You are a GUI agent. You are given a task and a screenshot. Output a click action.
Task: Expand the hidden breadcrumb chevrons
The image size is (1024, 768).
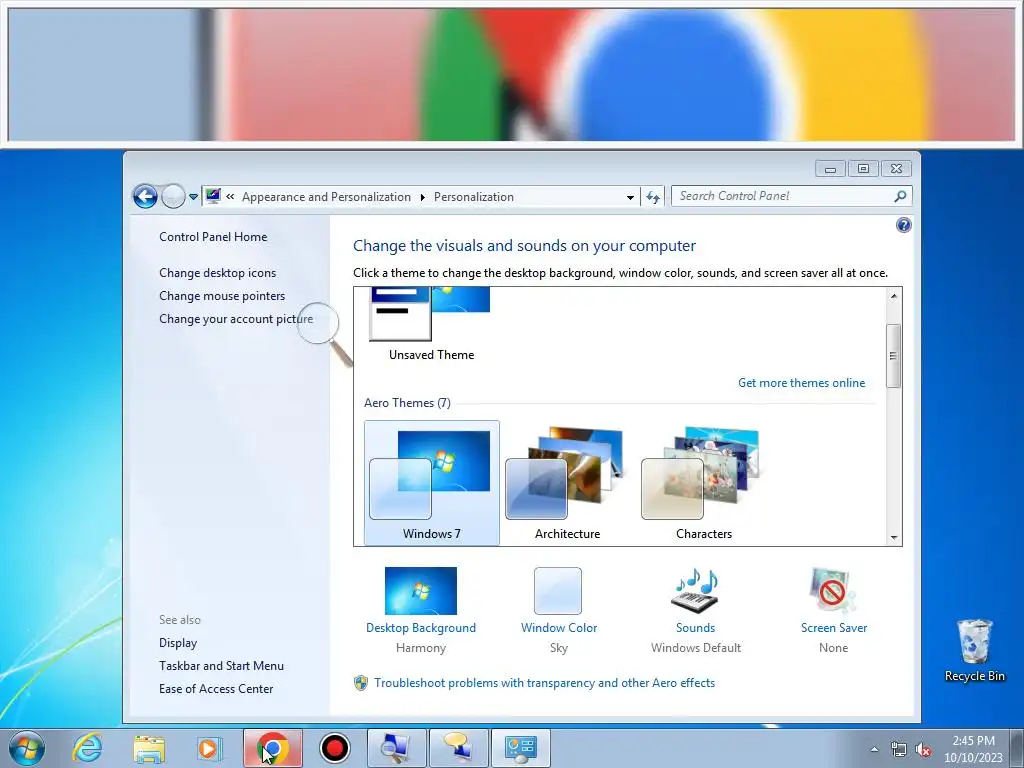[230, 197]
